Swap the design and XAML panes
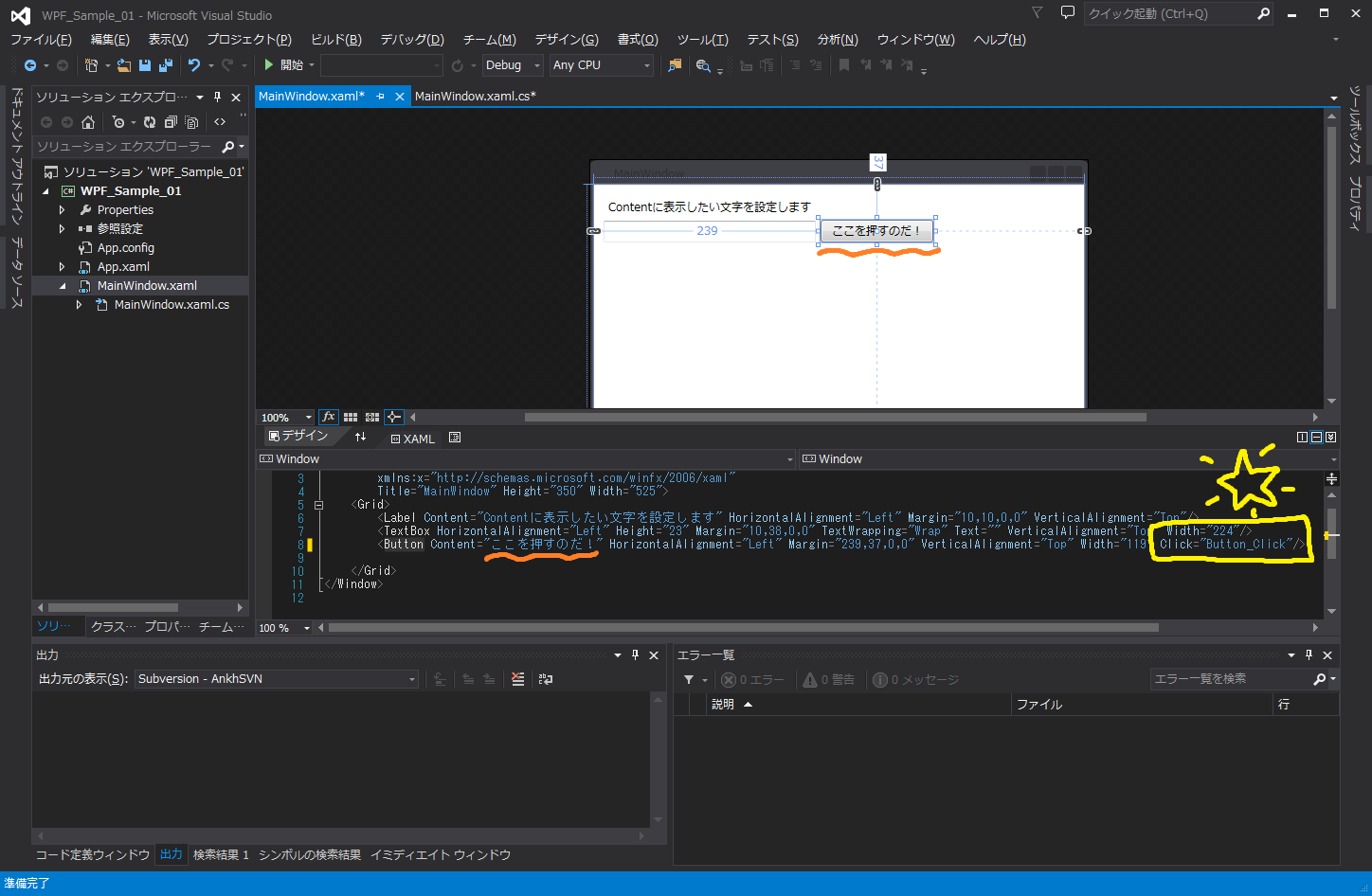 click(x=360, y=438)
